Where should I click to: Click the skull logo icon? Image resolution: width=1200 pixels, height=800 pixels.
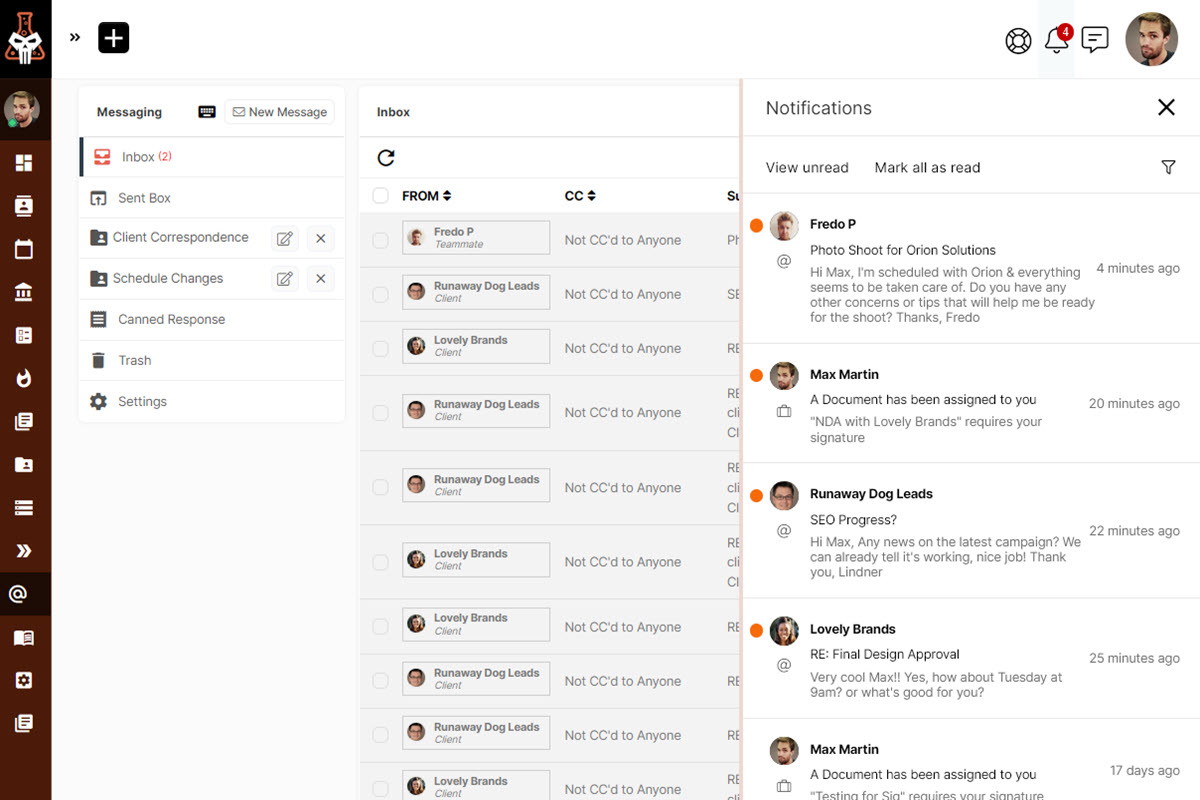click(x=25, y=38)
